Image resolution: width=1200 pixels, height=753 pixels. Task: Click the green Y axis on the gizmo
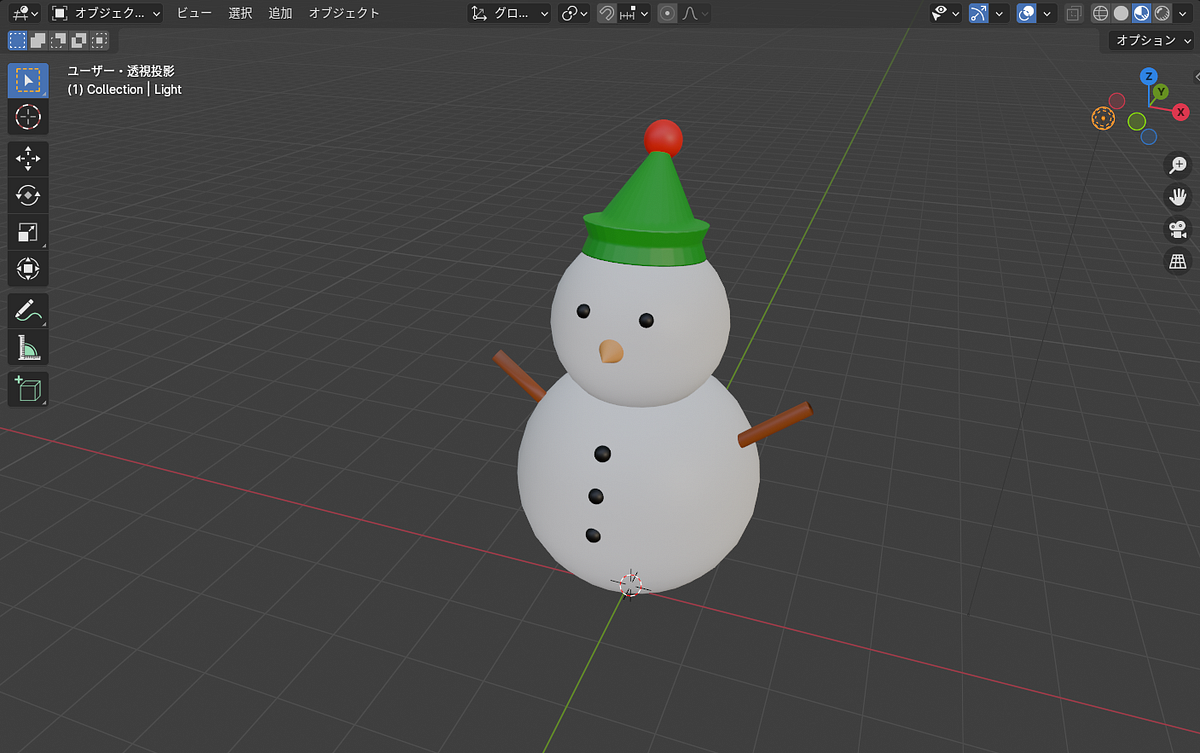pos(1160,92)
